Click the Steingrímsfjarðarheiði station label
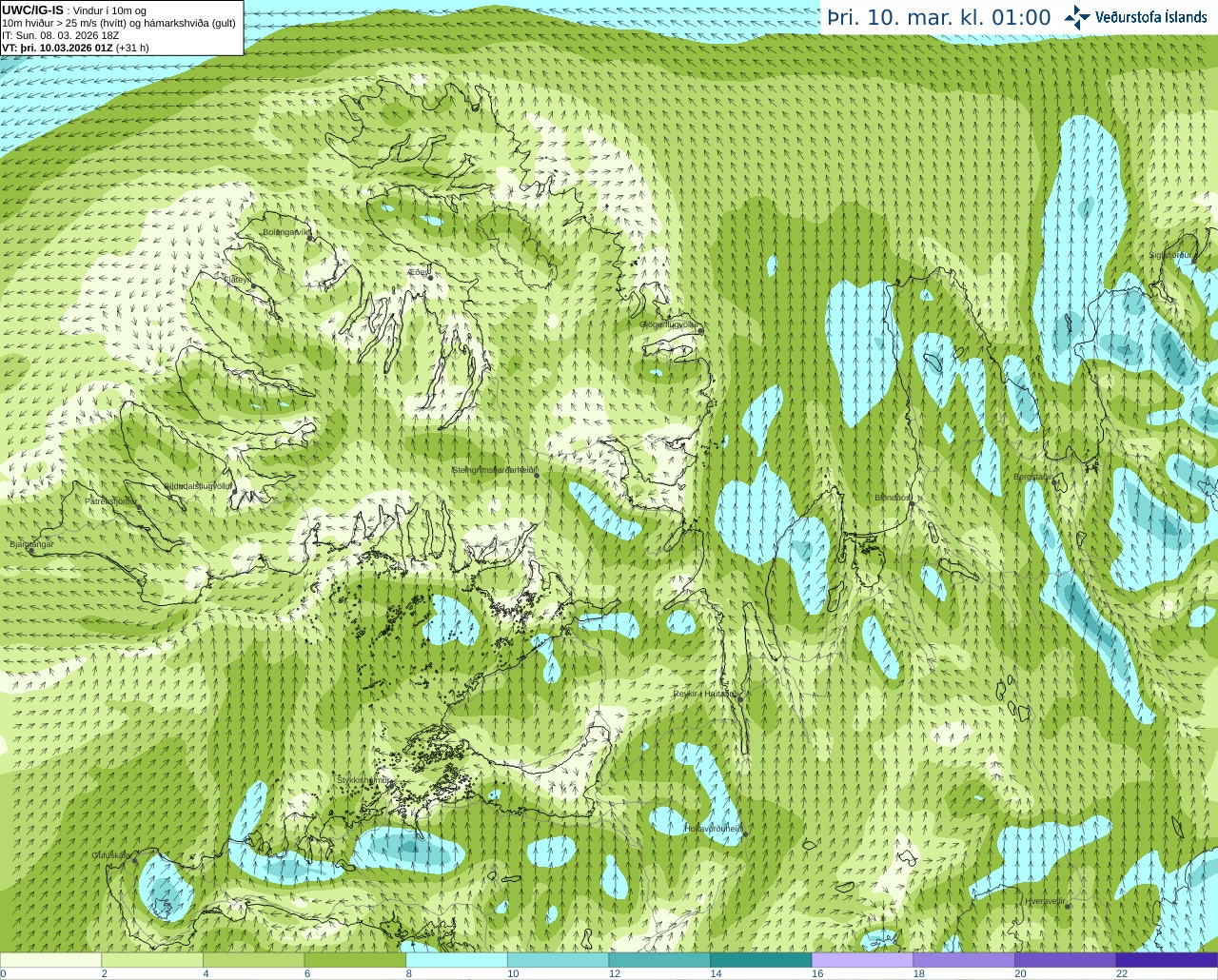This screenshot has width=1218, height=980. point(495,470)
